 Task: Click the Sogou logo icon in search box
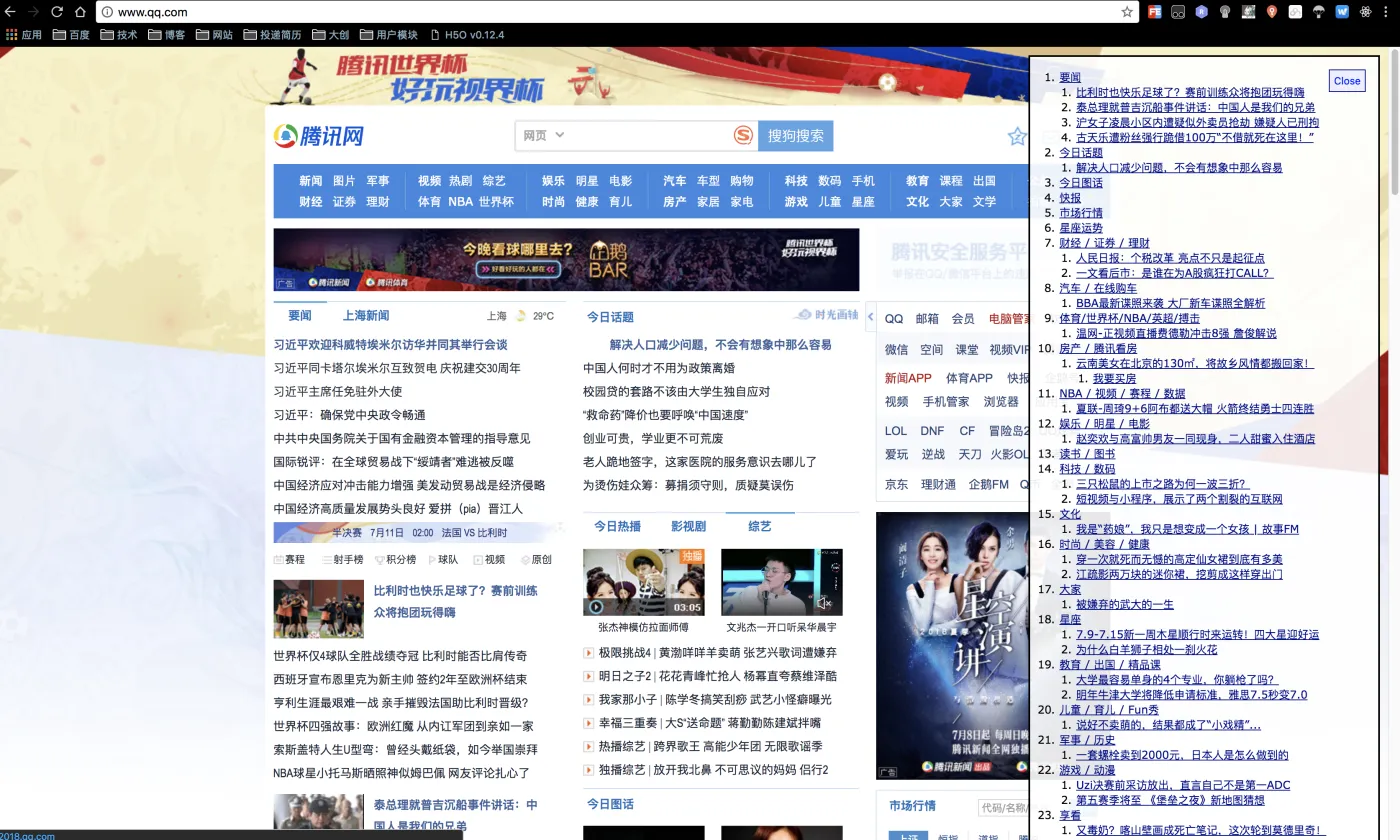click(x=742, y=135)
